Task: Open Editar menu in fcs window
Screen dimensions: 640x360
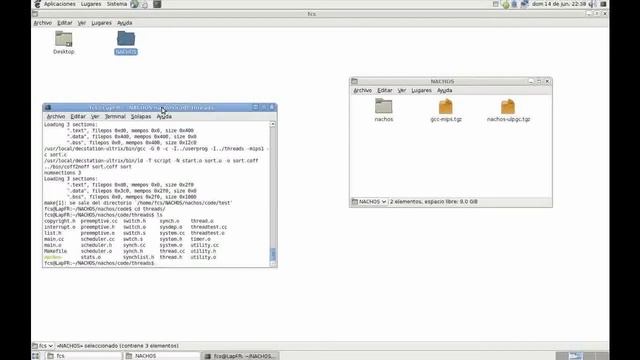Action: coord(64,23)
